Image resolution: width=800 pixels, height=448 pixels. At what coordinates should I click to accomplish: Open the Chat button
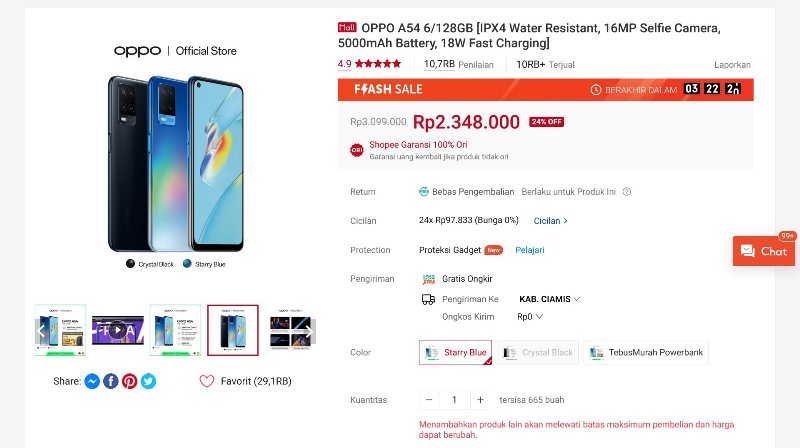(764, 251)
